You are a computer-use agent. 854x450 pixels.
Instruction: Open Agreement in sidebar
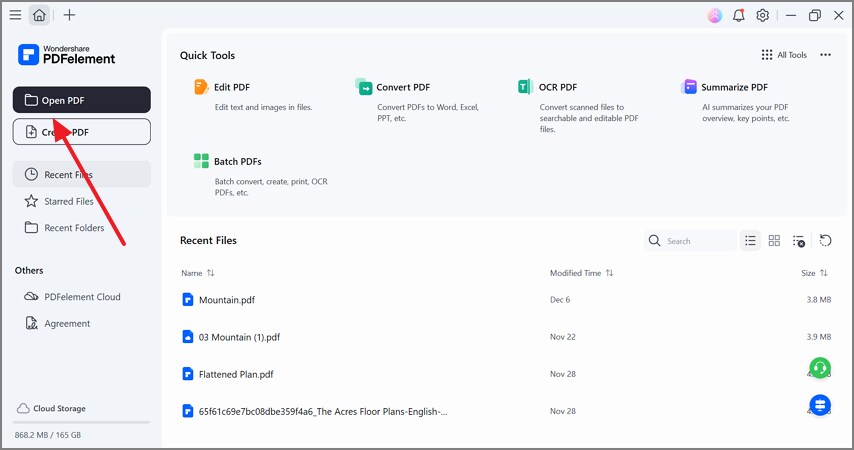[82, 323]
